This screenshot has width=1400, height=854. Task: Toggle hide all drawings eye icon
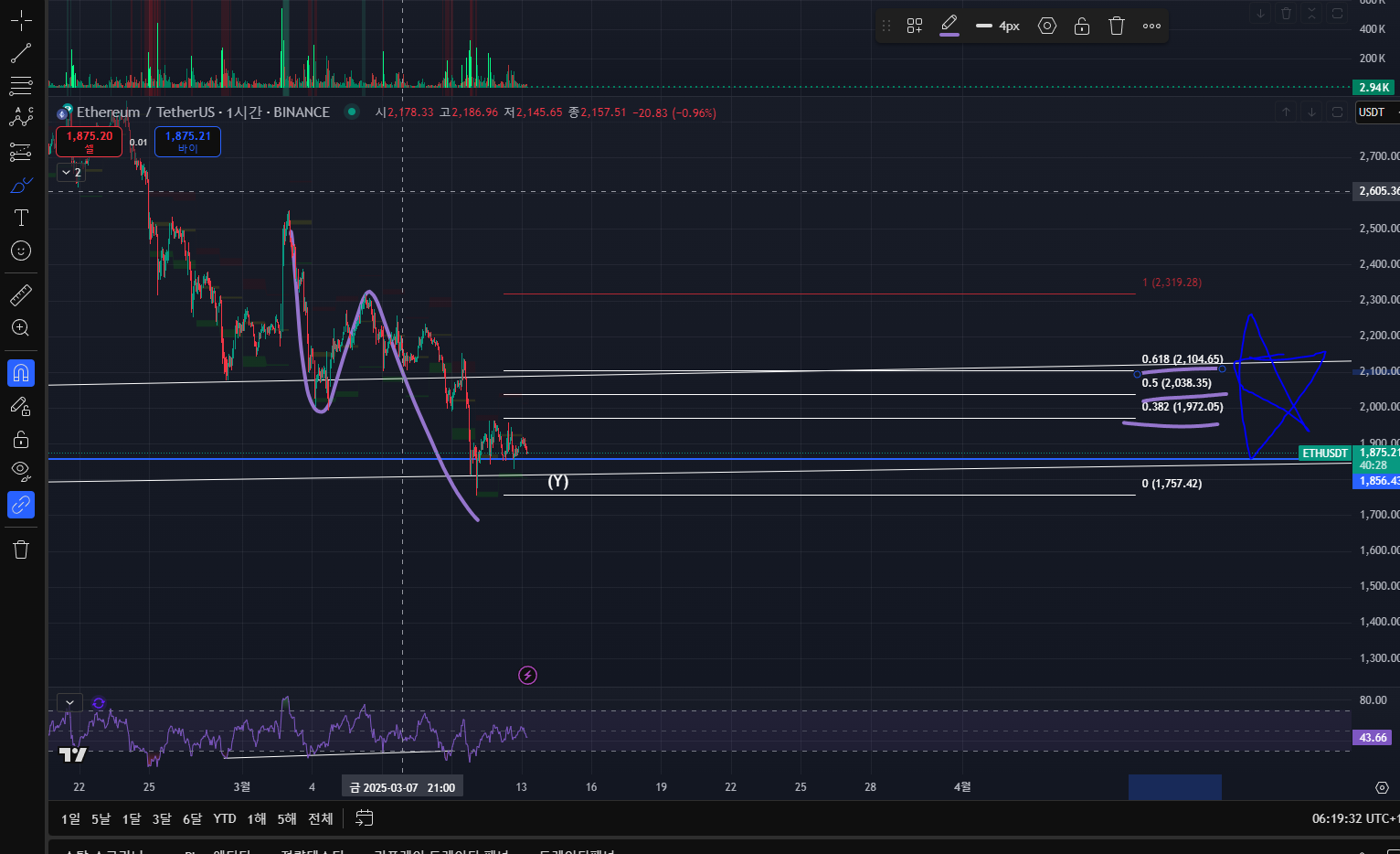[x=21, y=472]
